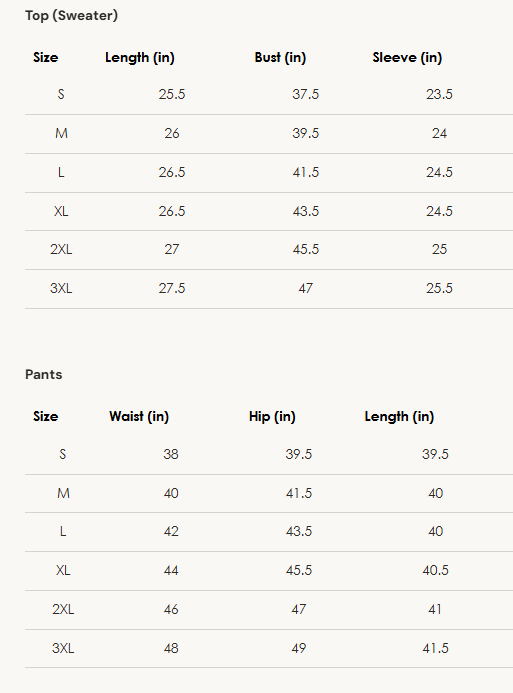Click the Waist (in) column header
The height and width of the screenshot is (693, 513).
(x=139, y=416)
